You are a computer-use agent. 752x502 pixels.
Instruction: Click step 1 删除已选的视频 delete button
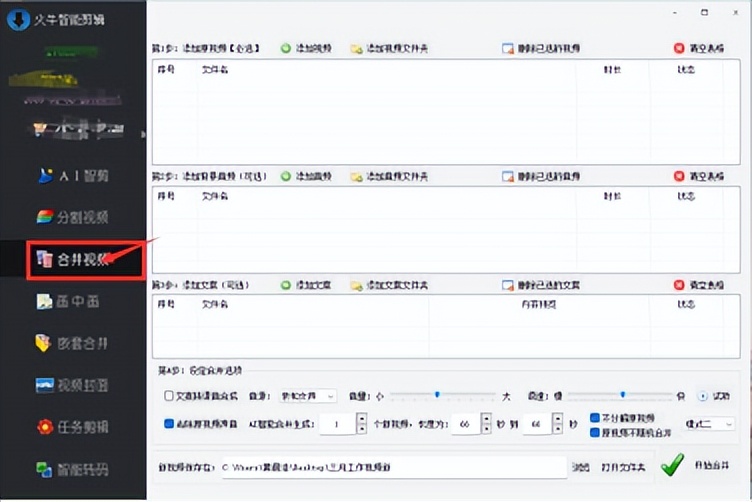tap(541, 48)
